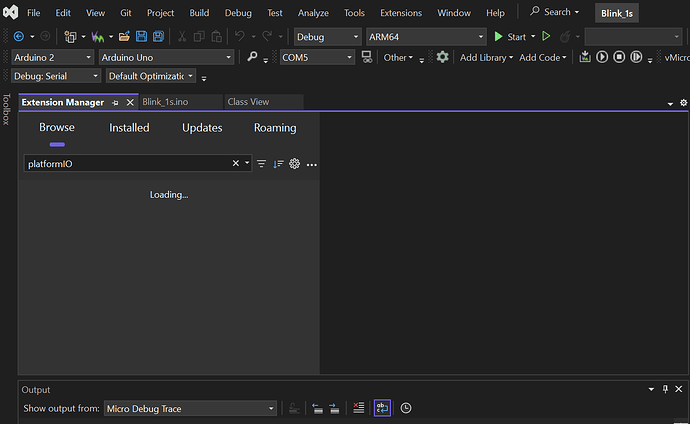
Task: Click the Clear All output icon
Action: pyautogui.click(x=359, y=408)
